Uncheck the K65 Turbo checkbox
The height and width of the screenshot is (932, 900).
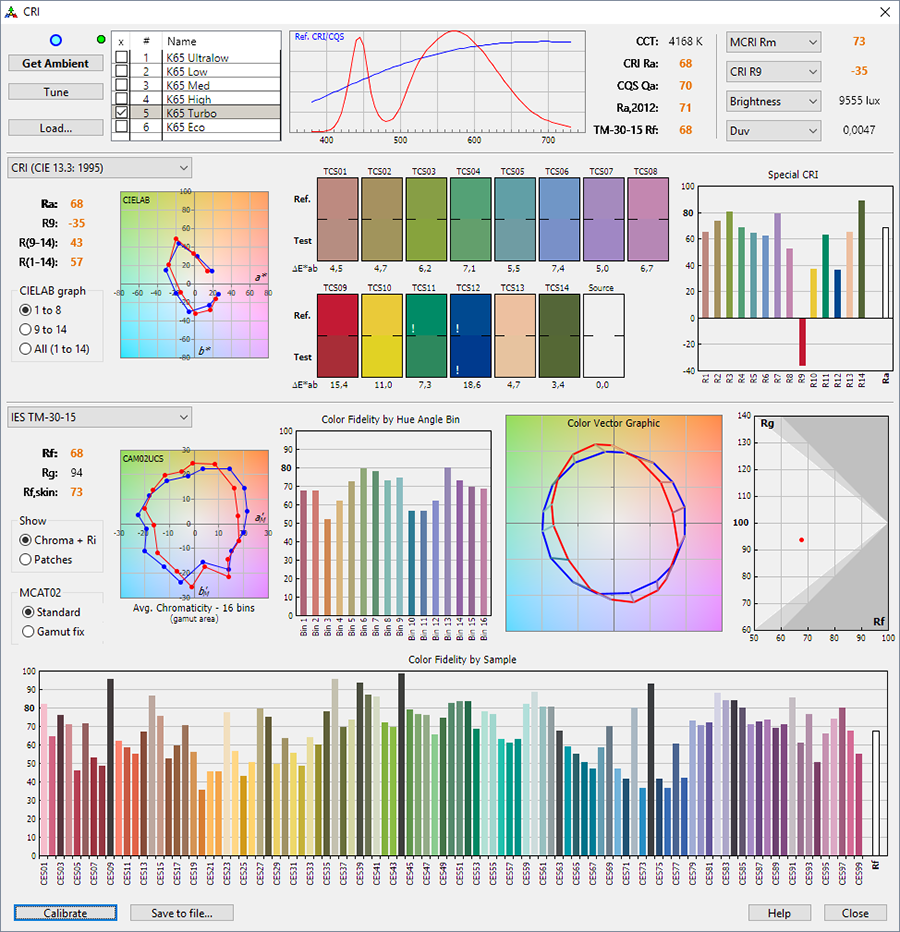pyautogui.click(x=121, y=114)
